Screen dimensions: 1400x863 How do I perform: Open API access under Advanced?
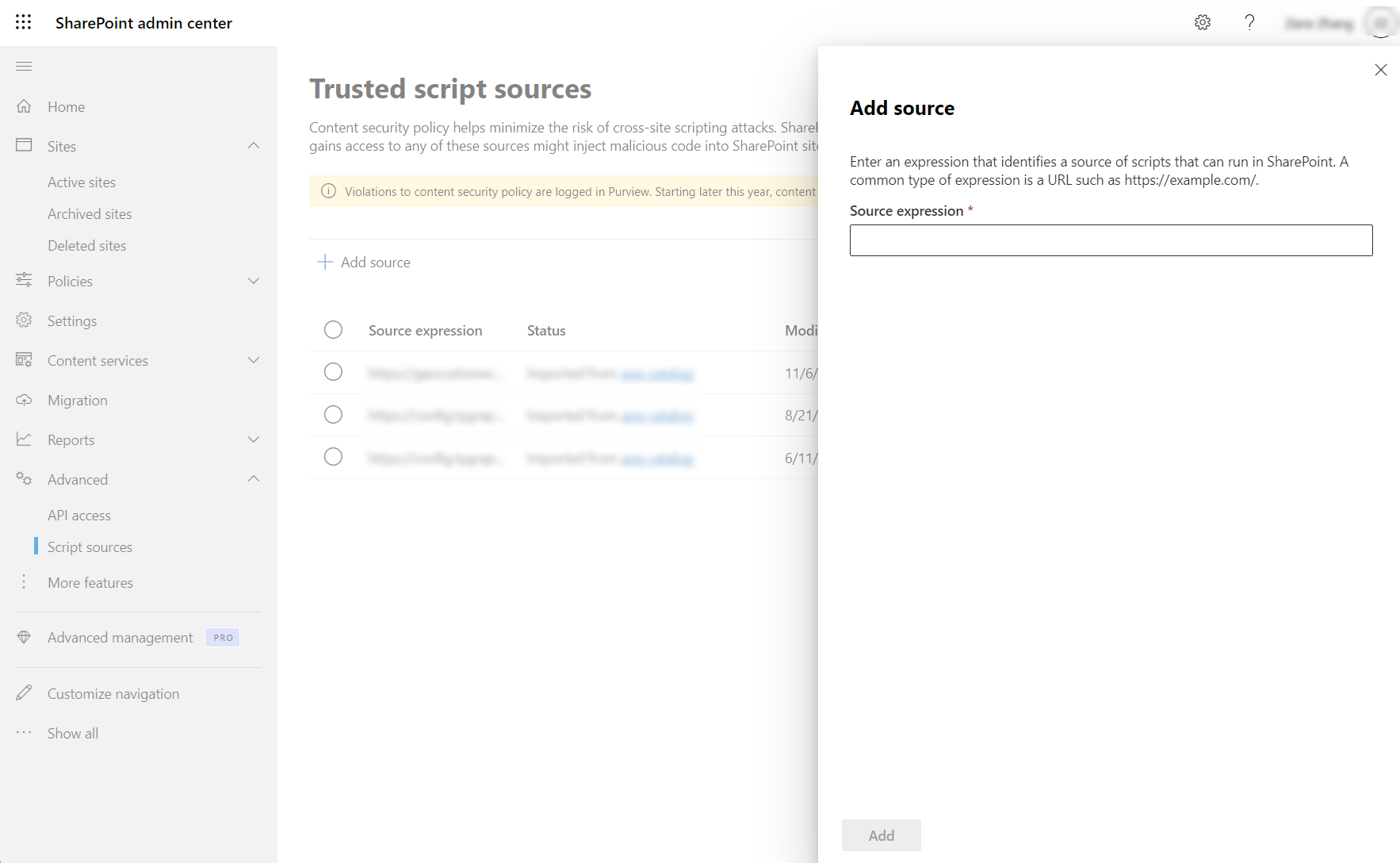pos(79,515)
